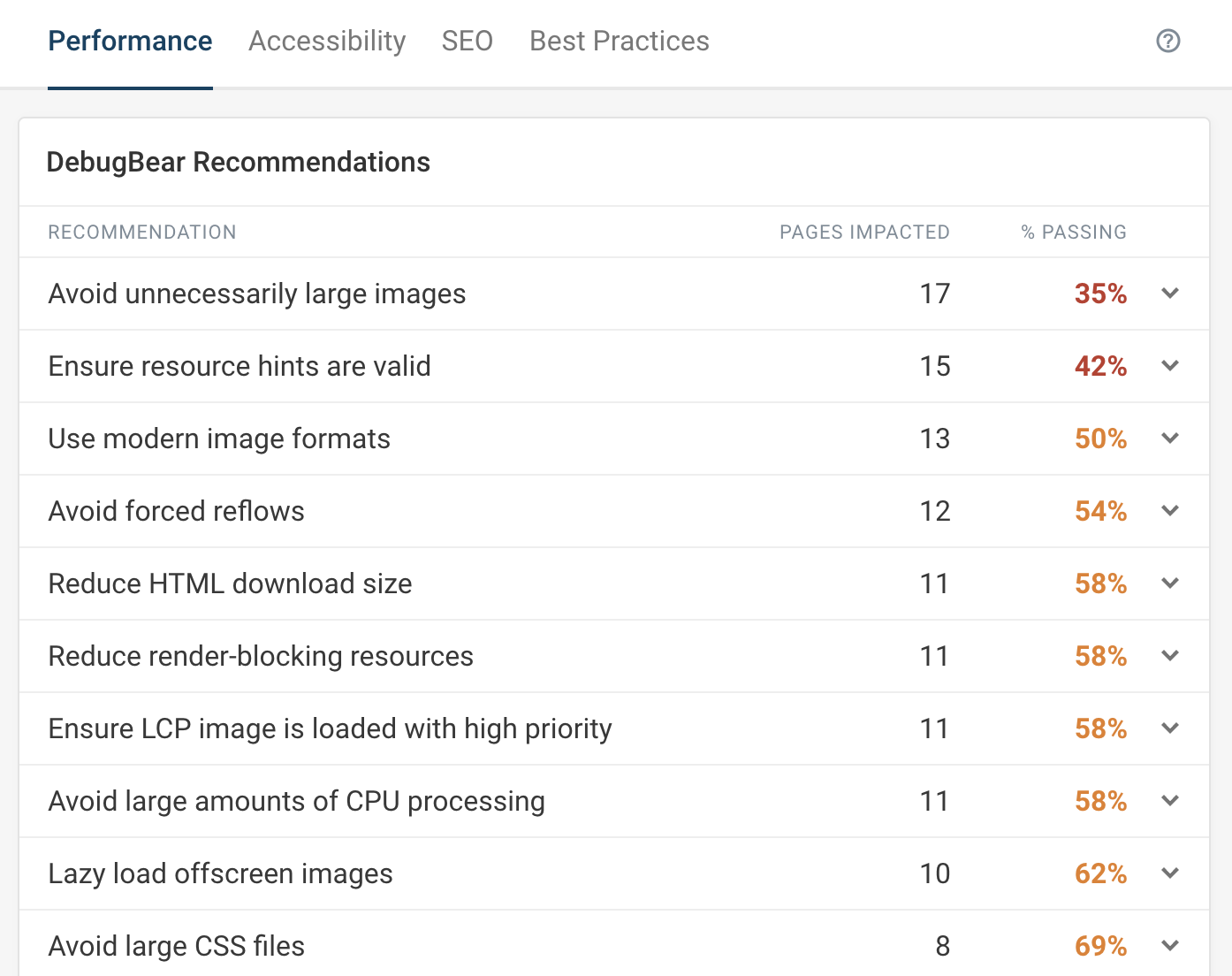Expand Ensure resource hints are valid chevron
Viewport: 1232px width, 976px height.
1170,366
